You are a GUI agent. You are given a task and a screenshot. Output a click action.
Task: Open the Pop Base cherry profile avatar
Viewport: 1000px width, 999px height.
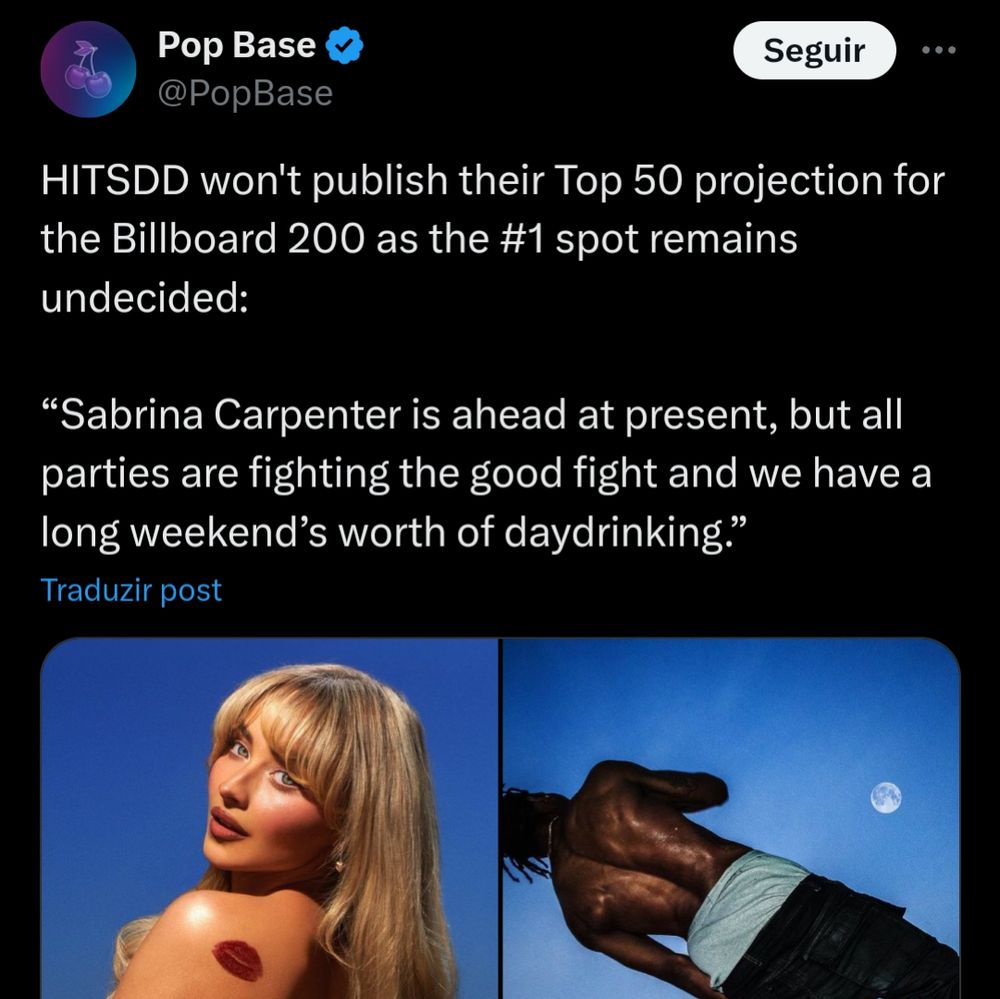click(88, 69)
